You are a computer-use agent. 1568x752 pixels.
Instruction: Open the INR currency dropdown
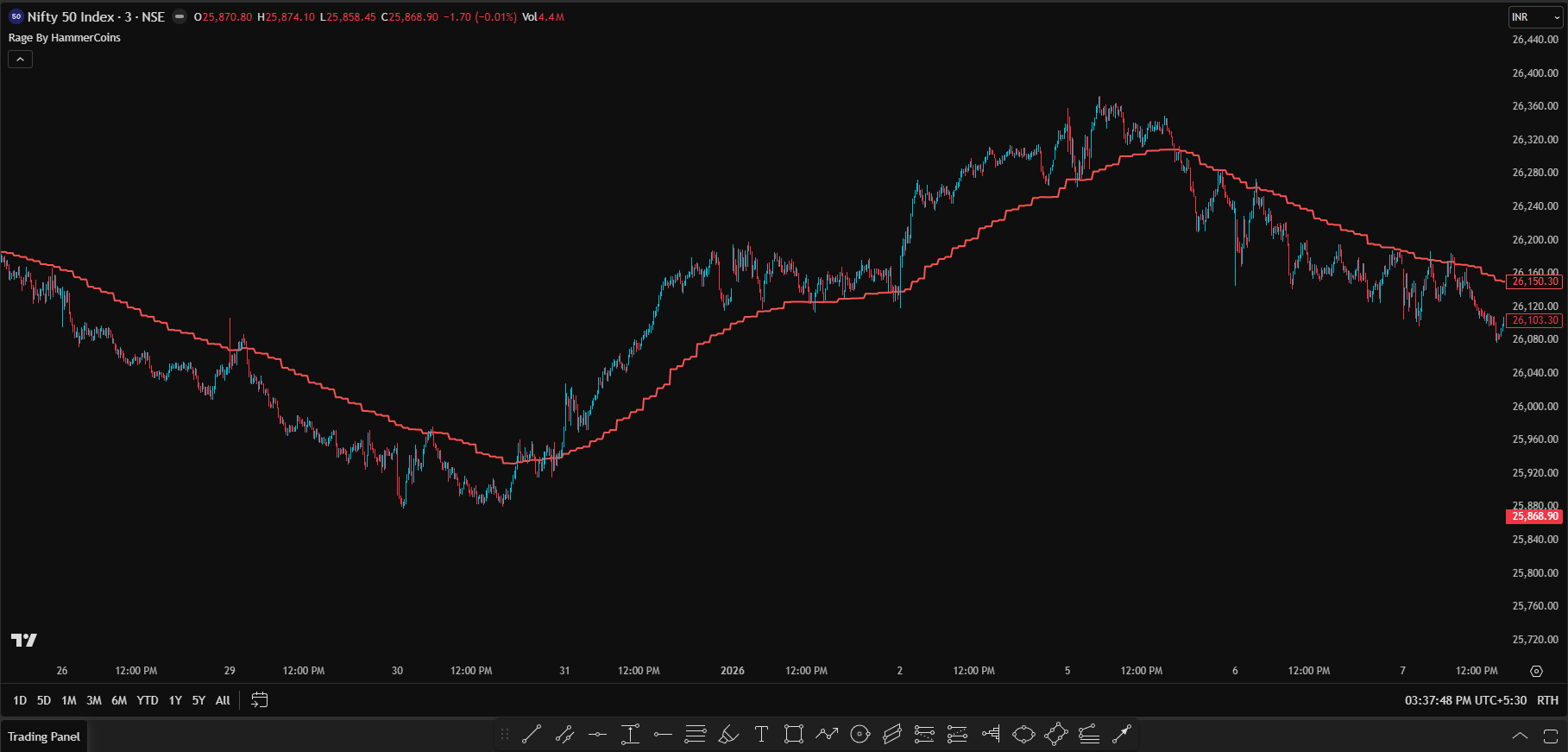(1535, 17)
